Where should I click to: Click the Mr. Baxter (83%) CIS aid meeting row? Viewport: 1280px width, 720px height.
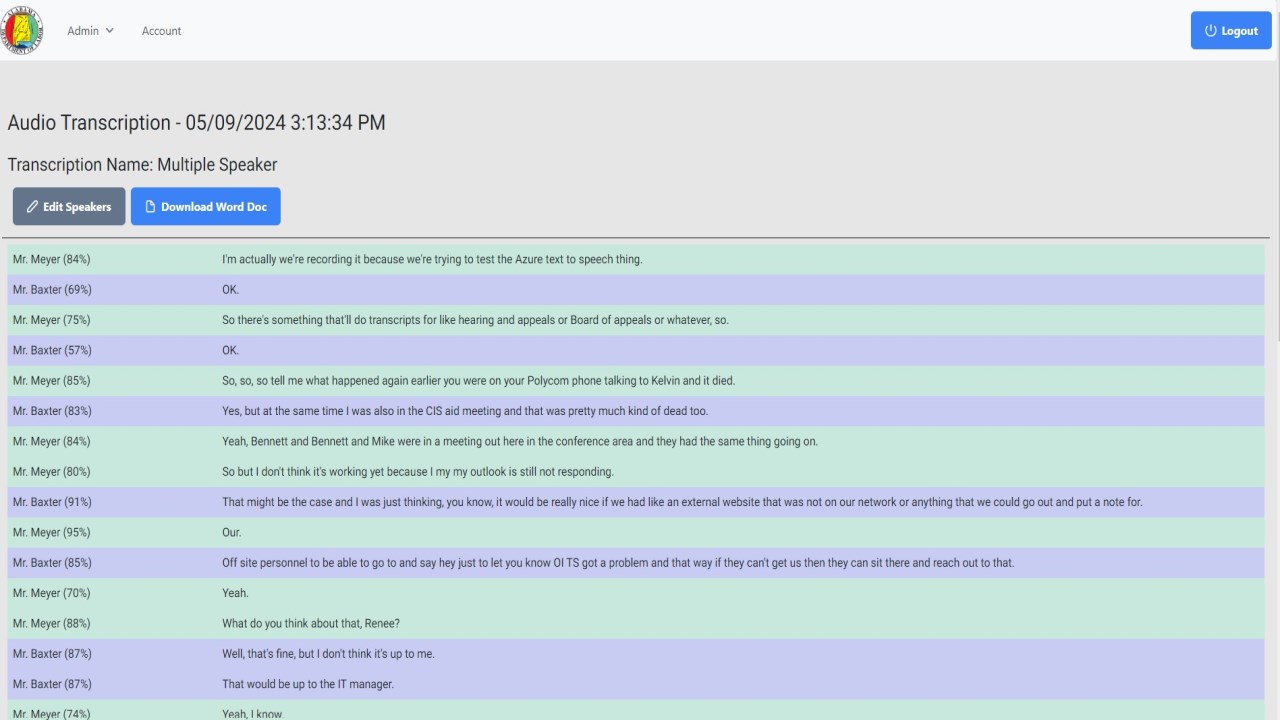point(465,411)
